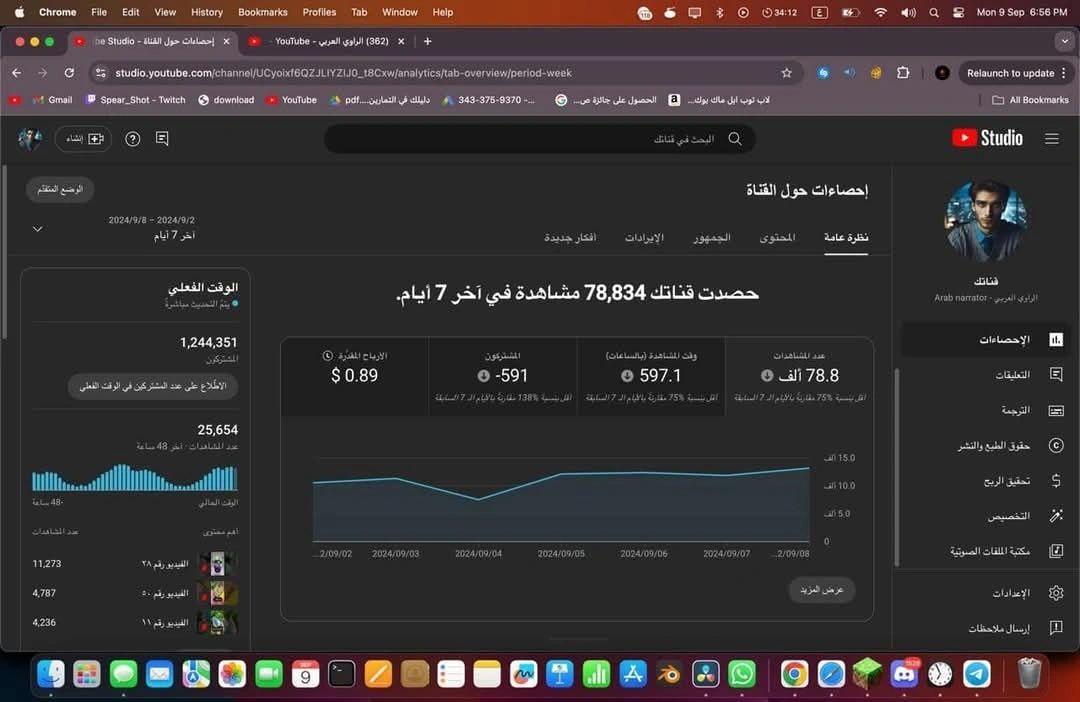Click the send feedback icon in top bar
1080x702 pixels.
pyautogui.click(x=162, y=139)
